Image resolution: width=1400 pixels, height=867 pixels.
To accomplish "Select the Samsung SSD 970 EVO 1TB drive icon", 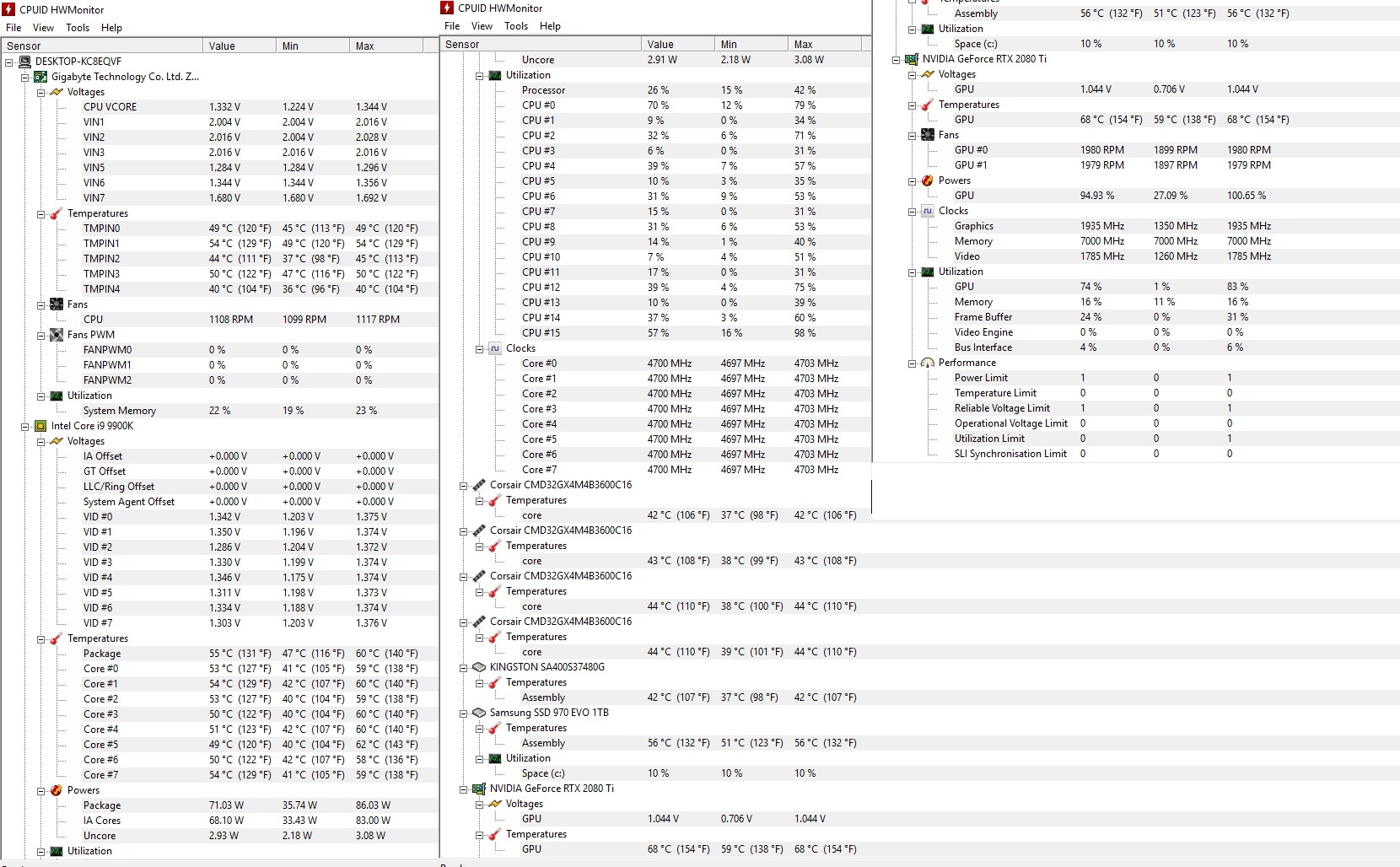I will [479, 713].
